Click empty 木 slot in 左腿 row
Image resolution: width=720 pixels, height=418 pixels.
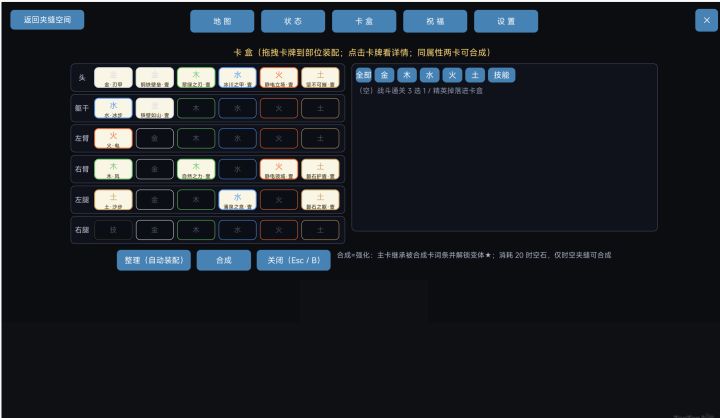pos(196,200)
